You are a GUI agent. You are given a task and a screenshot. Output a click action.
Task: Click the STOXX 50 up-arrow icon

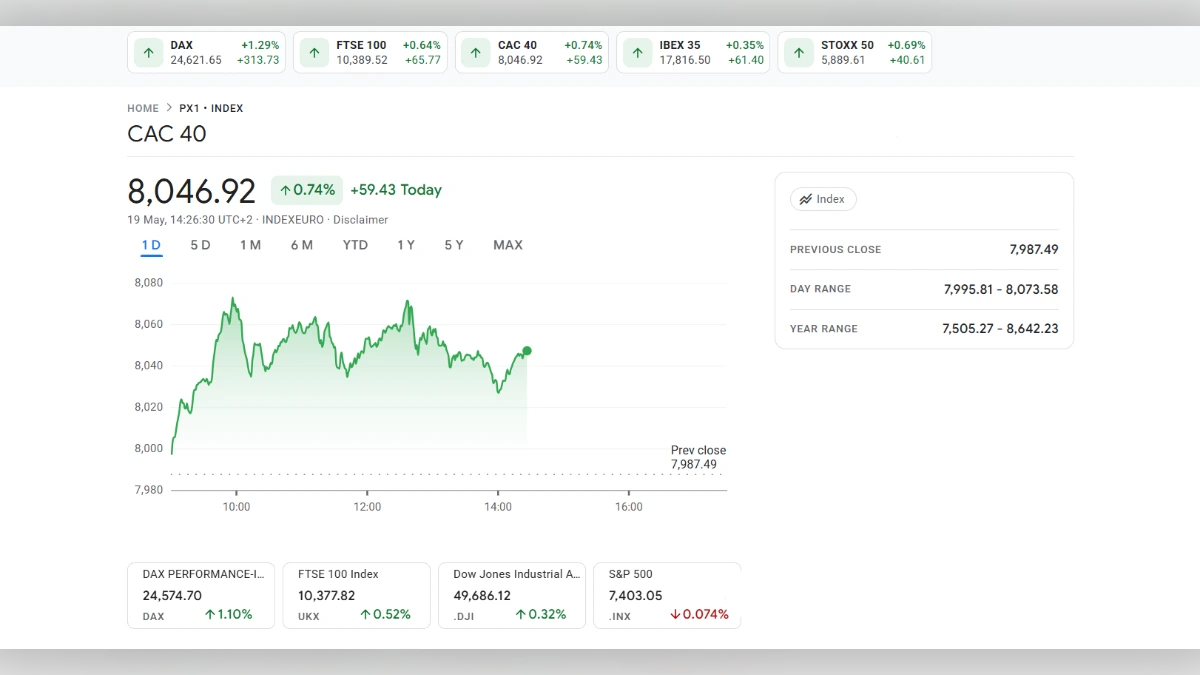[799, 53]
